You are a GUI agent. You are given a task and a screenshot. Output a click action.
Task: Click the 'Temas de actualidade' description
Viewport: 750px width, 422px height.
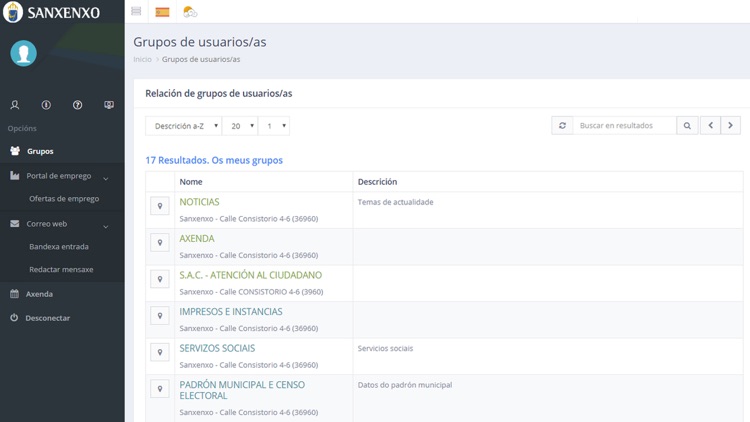point(396,202)
